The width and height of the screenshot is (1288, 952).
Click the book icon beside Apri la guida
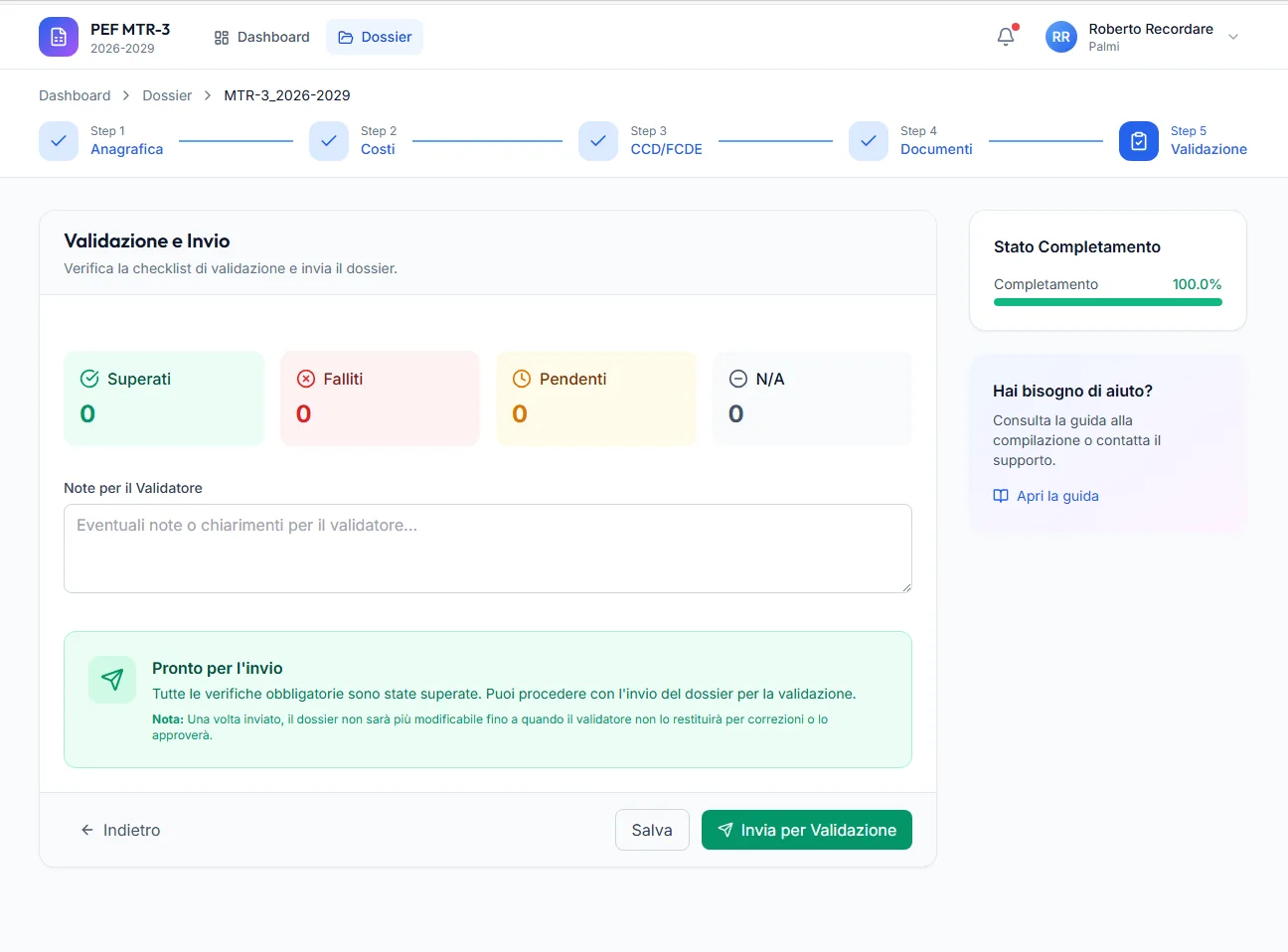click(1001, 496)
